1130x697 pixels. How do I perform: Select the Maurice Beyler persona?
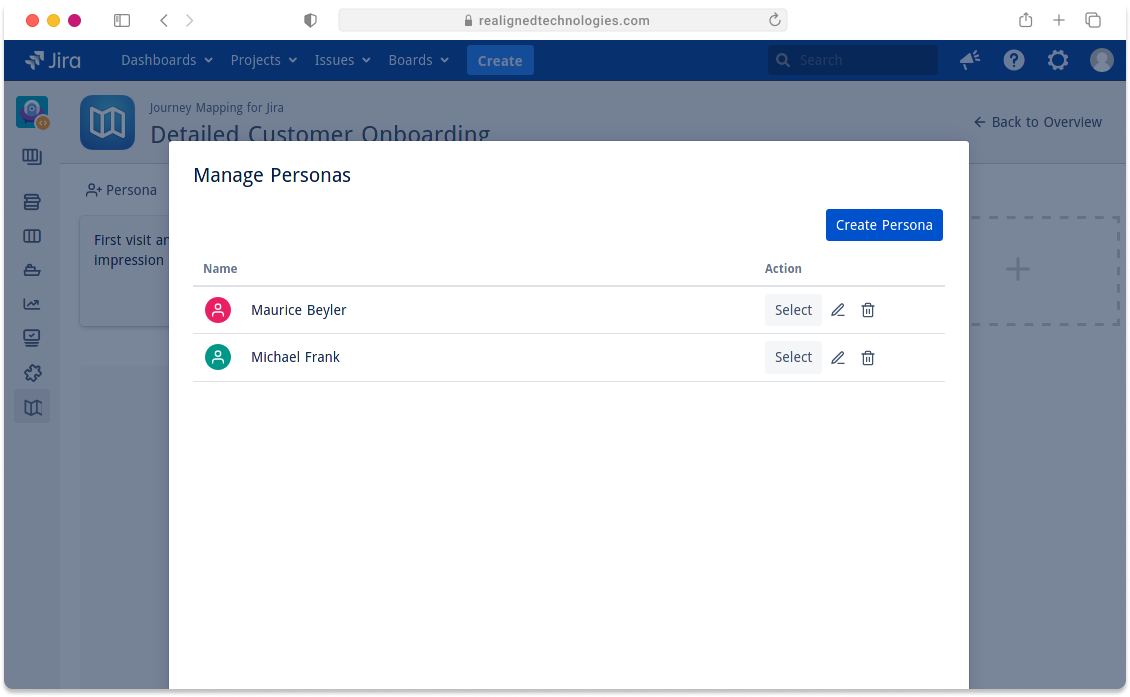[x=793, y=310]
